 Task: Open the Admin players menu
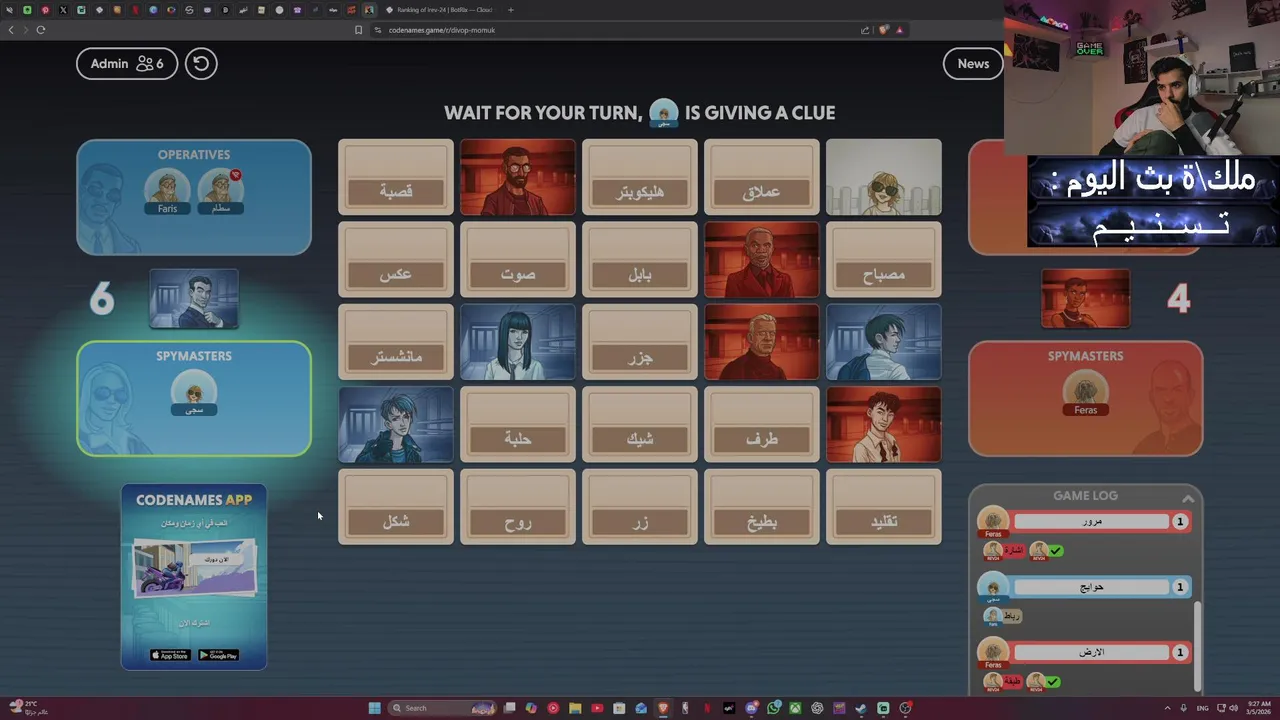[x=127, y=63]
